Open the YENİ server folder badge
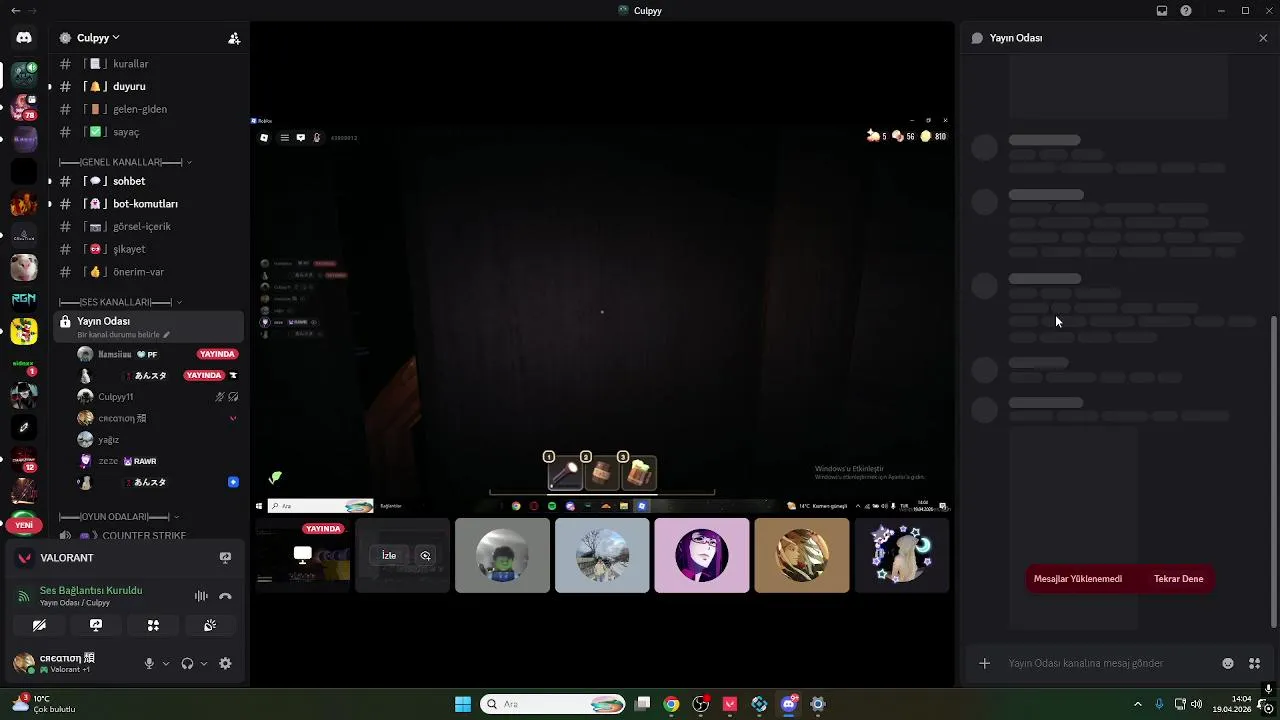Image resolution: width=1280 pixels, height=720 pixels. click(24, 525)
